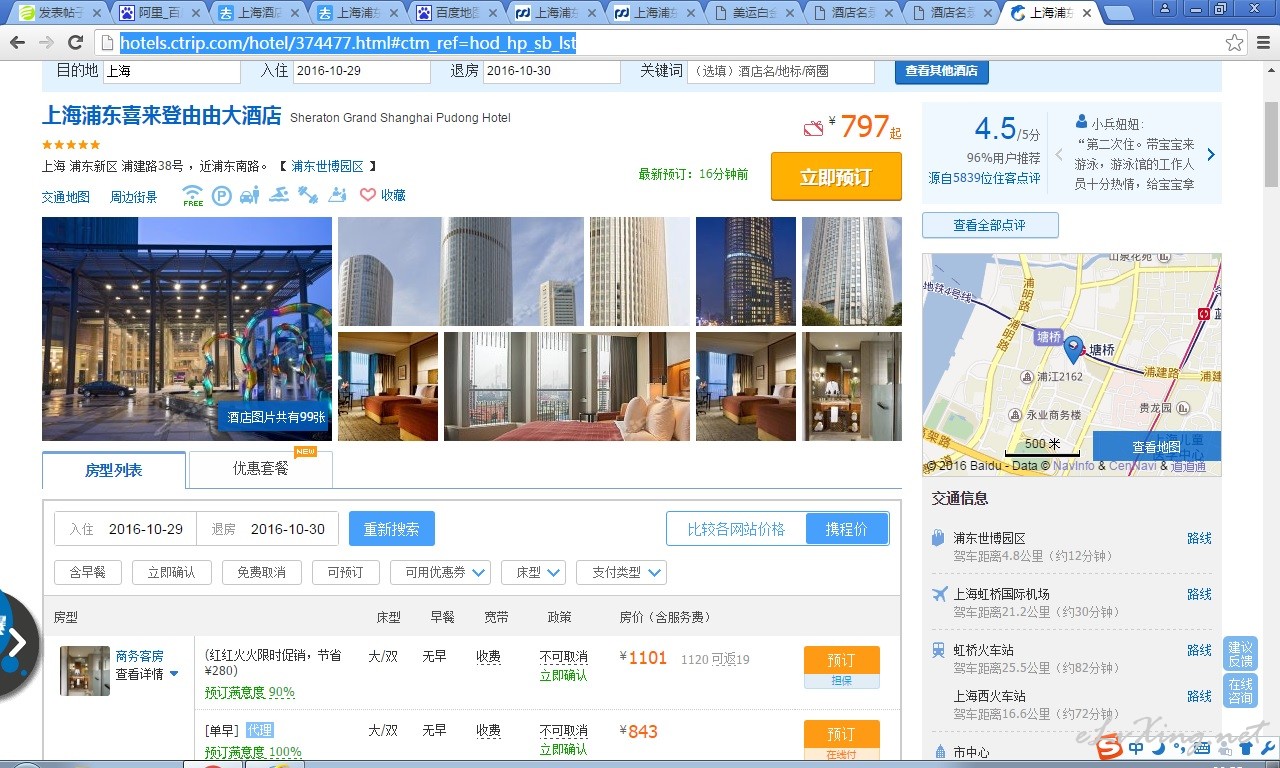
Task: Open the main hotel lobby photo
Action: point(187,329)
